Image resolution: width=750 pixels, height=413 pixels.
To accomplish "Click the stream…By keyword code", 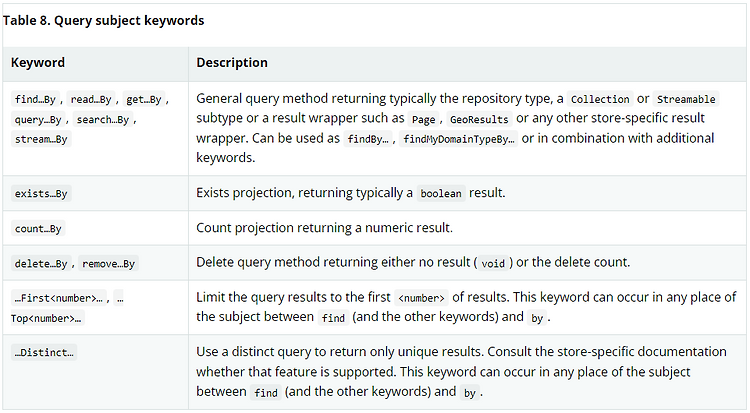I will point(41,139).
